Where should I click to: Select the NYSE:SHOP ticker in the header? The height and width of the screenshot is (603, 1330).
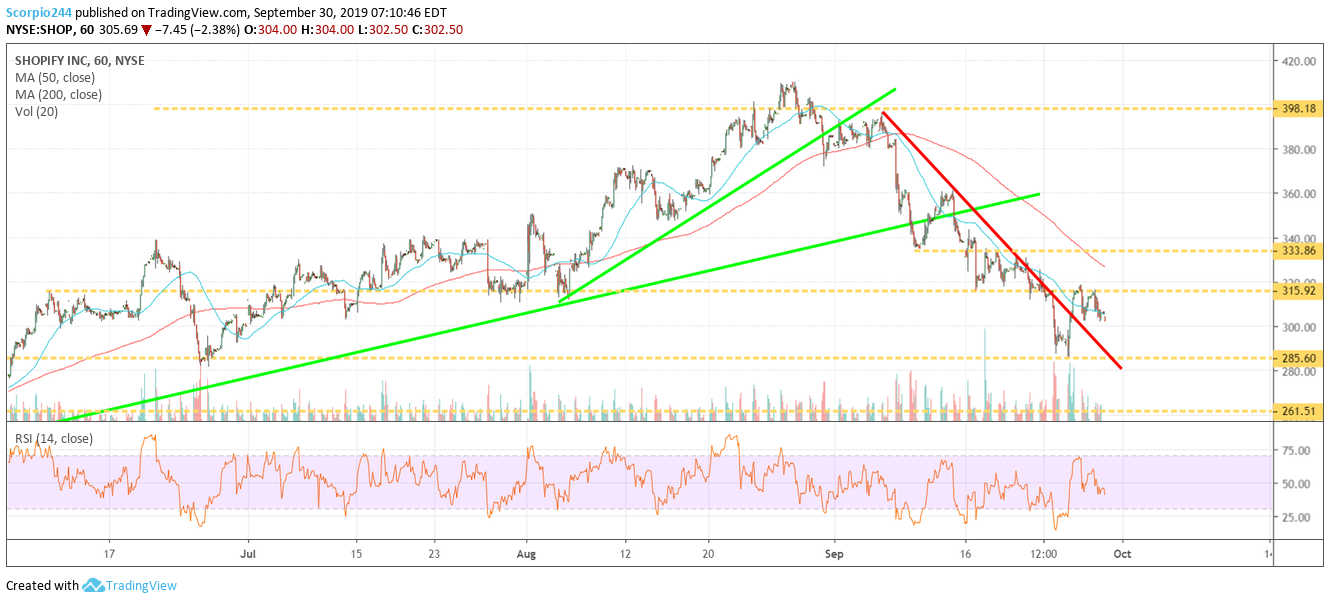click(40, 32)
